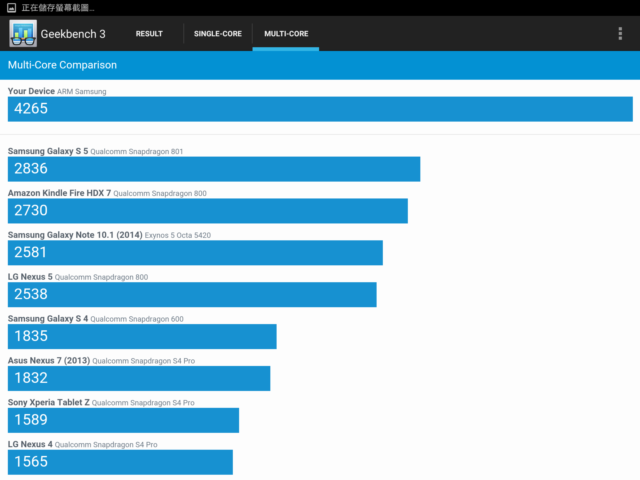Tap the LG Nexus 5 label
The height and width of the screenshot is (480, 640).
pos(78,277)
